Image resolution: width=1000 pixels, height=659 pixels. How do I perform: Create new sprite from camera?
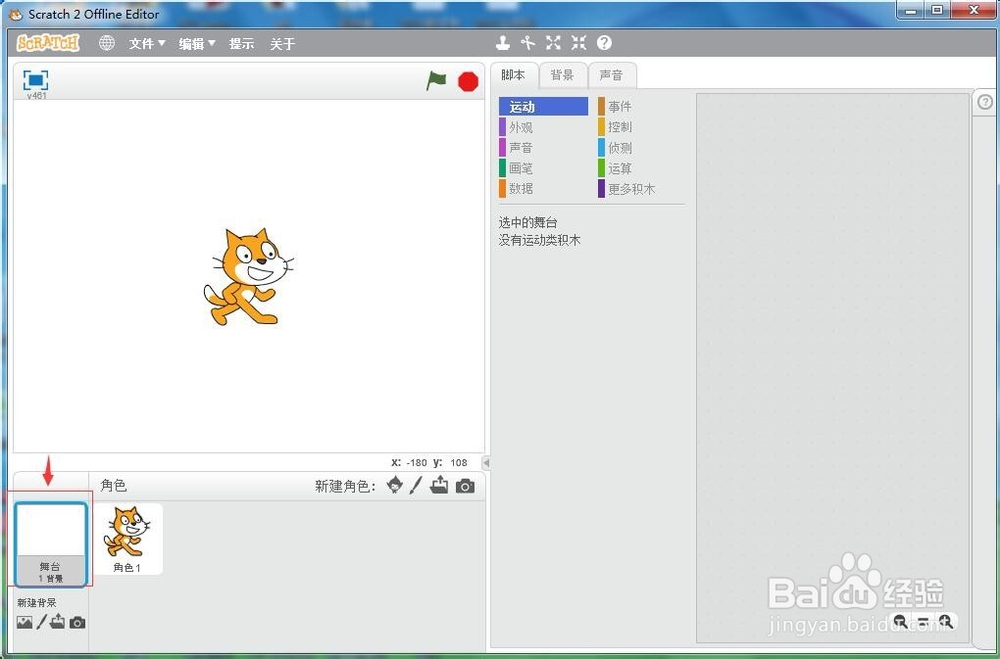click(465, 486)
